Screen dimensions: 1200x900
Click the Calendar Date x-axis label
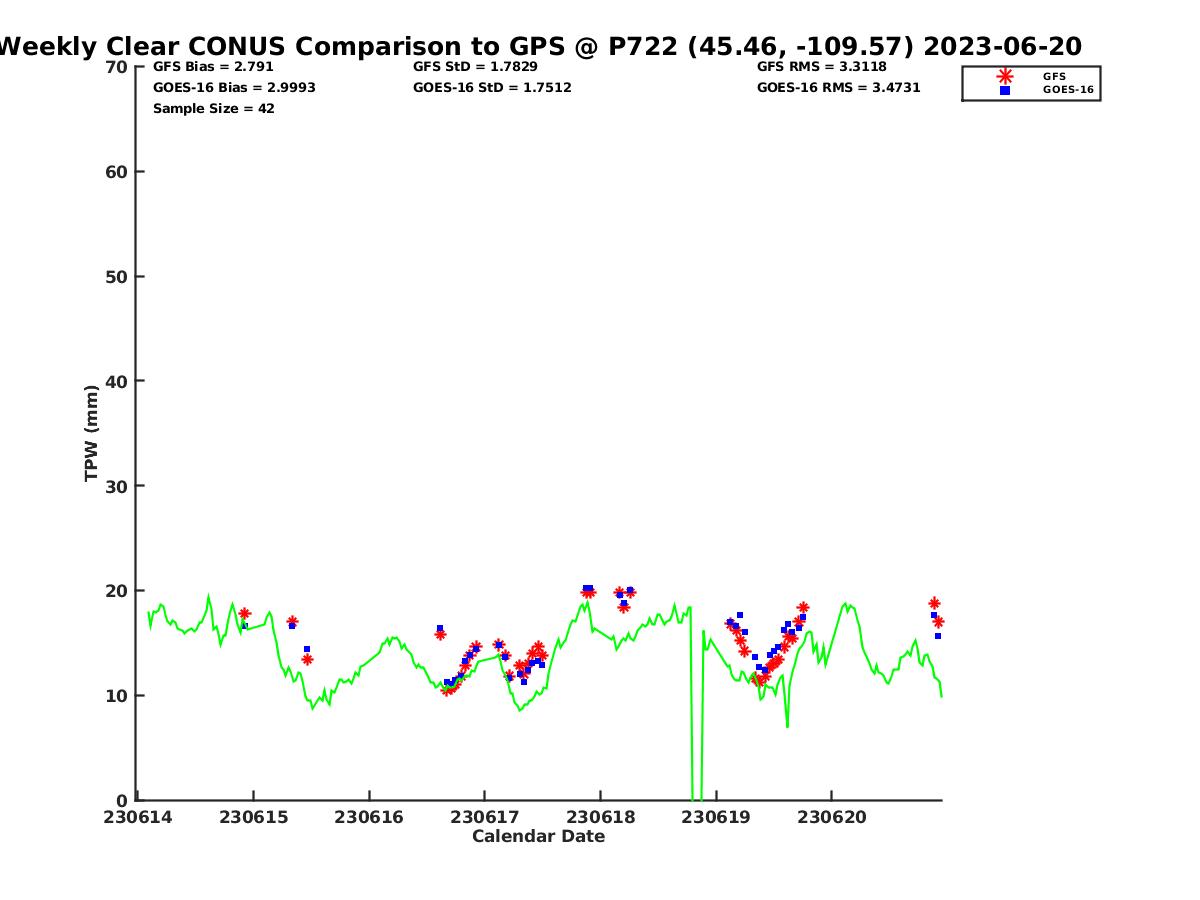pos(538,836)
